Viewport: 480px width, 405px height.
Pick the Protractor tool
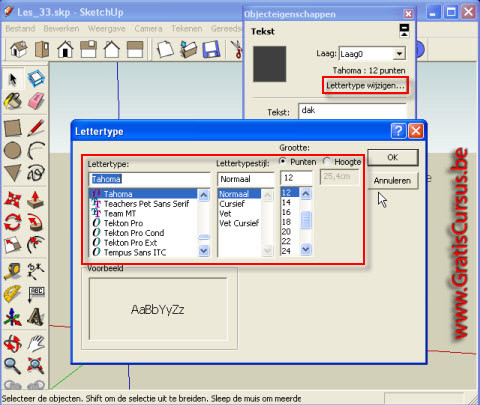click(x=13, y=294)
